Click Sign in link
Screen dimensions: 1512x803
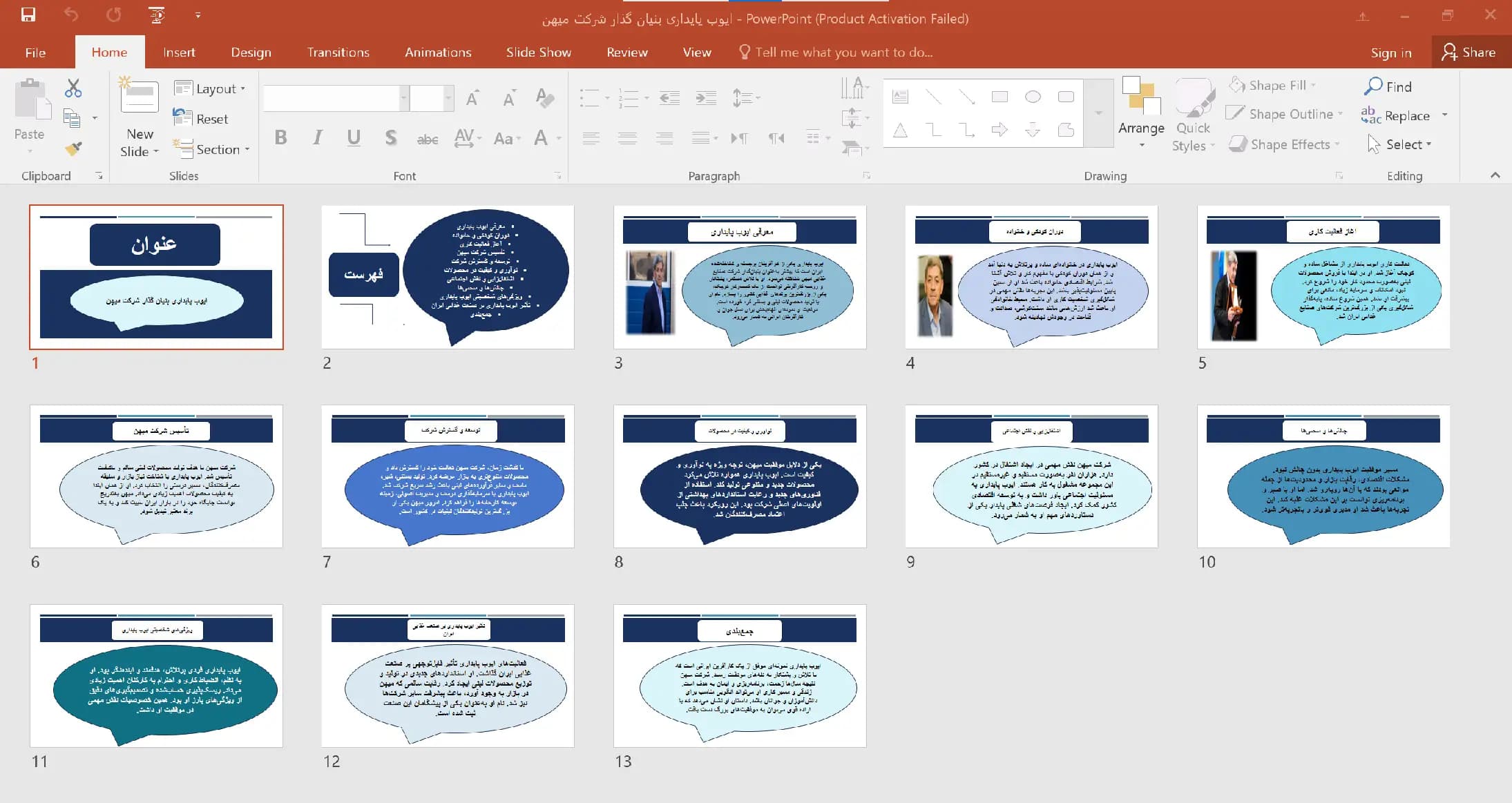1391,53
